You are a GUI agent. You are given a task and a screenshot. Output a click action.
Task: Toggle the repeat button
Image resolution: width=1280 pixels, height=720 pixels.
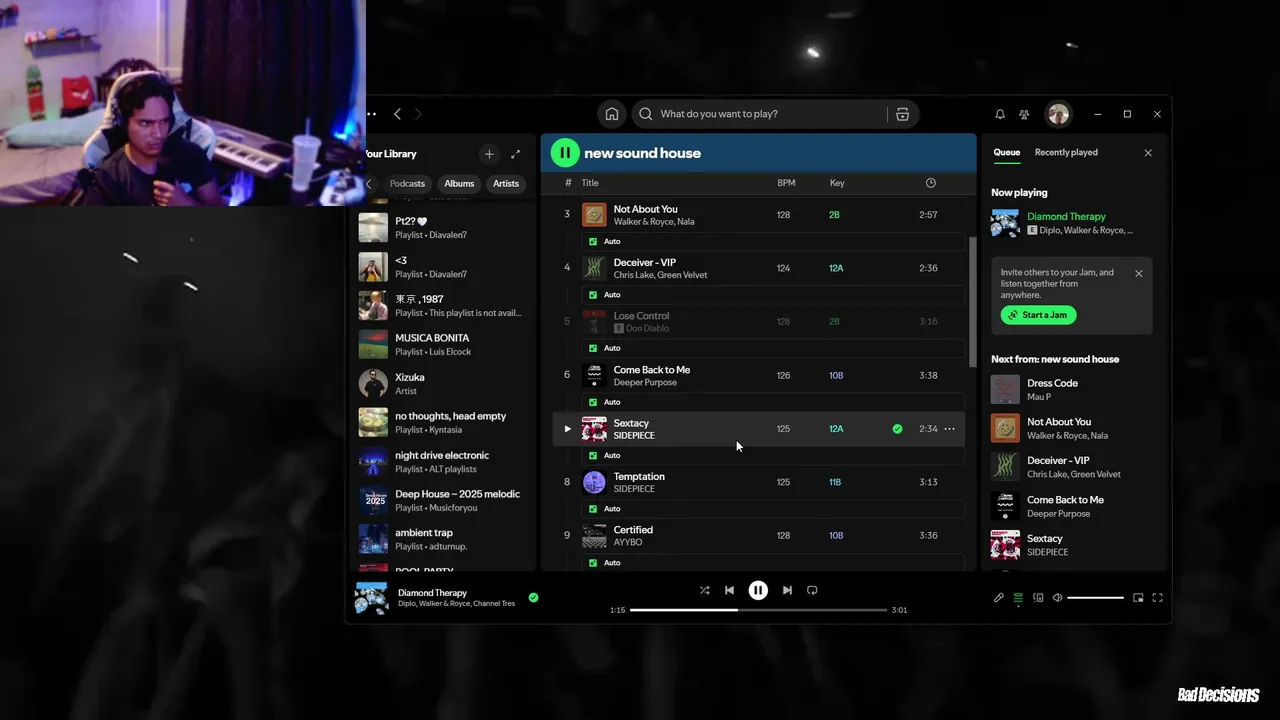812,590
